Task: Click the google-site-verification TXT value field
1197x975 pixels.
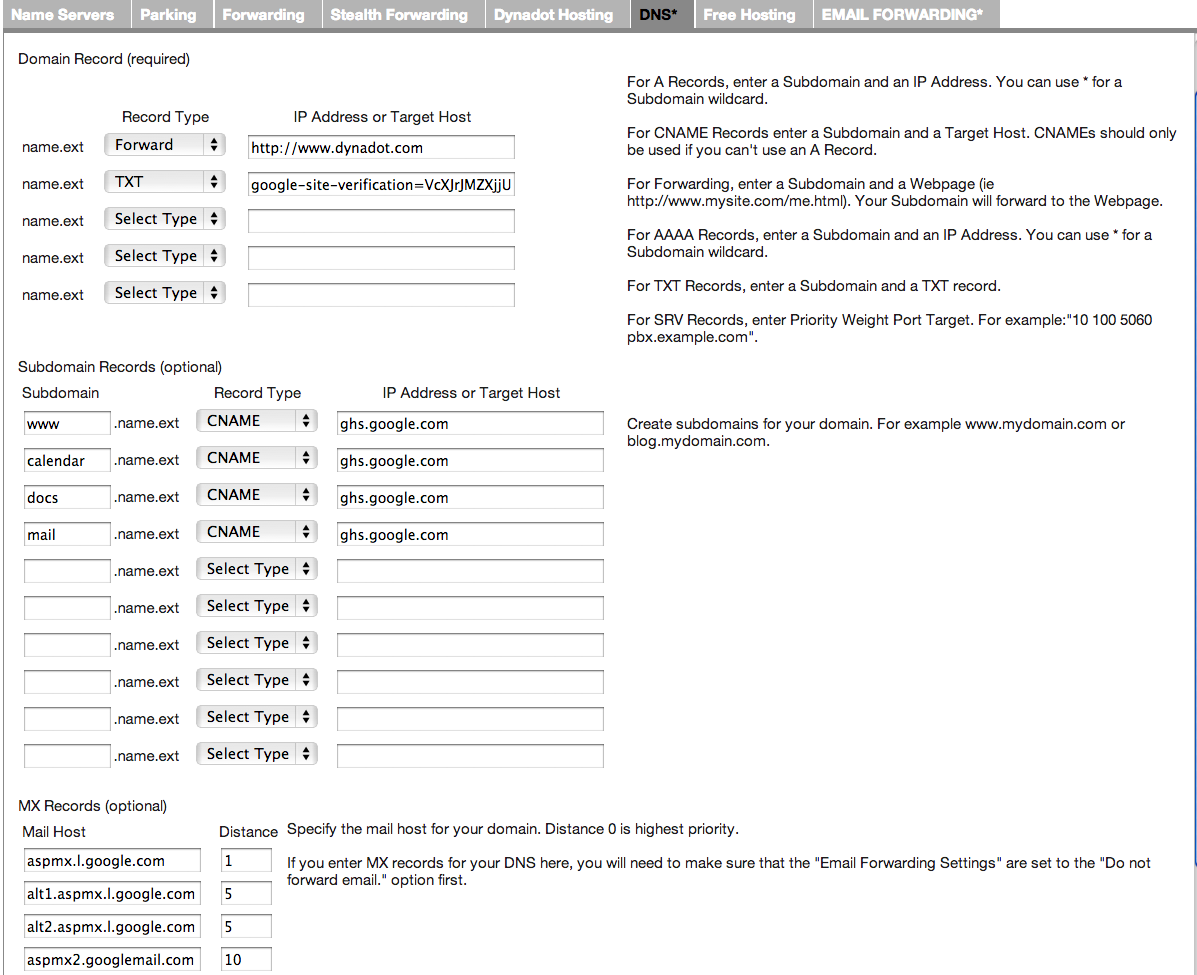Action: (x=380, y=184)
